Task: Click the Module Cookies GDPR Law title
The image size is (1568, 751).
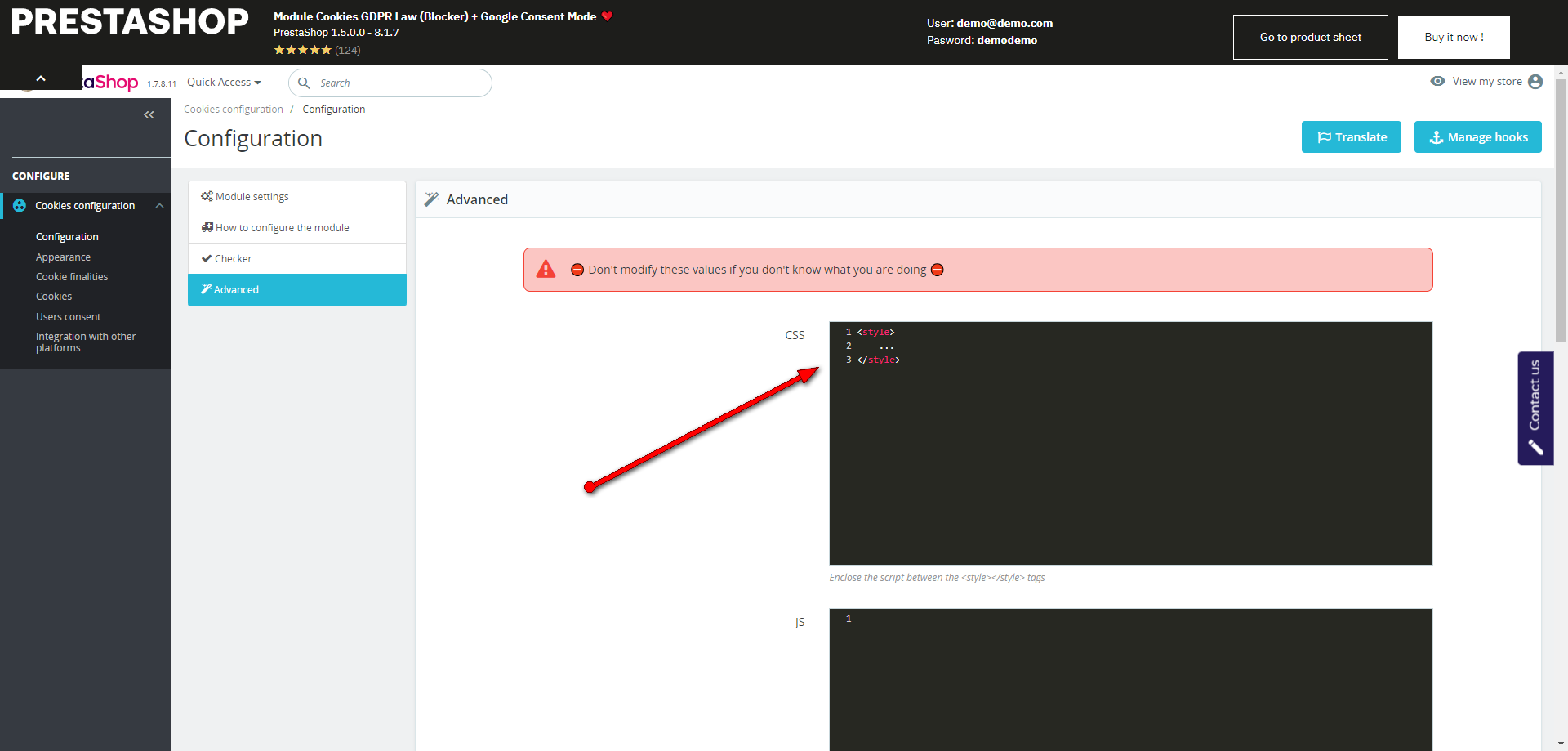Action: pyautogui.click(x=434, y=16)
